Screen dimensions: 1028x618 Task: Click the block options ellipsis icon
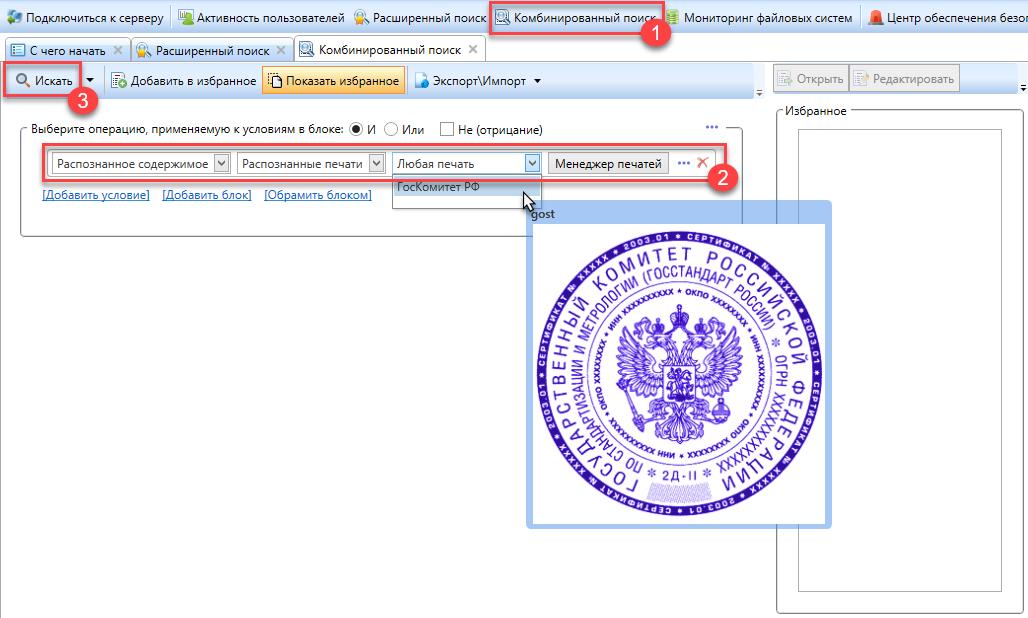712,127
